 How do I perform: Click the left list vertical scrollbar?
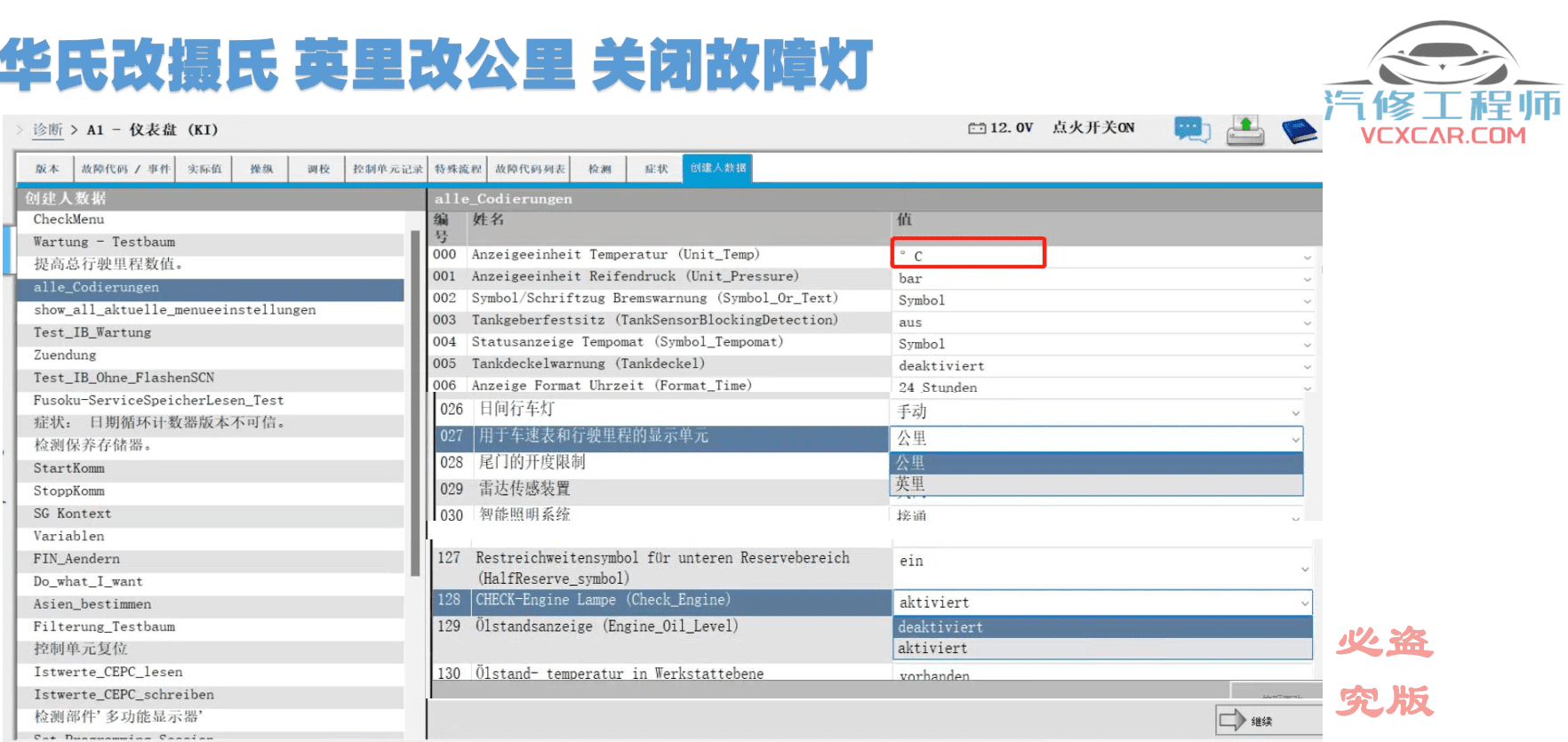[415, 400]
